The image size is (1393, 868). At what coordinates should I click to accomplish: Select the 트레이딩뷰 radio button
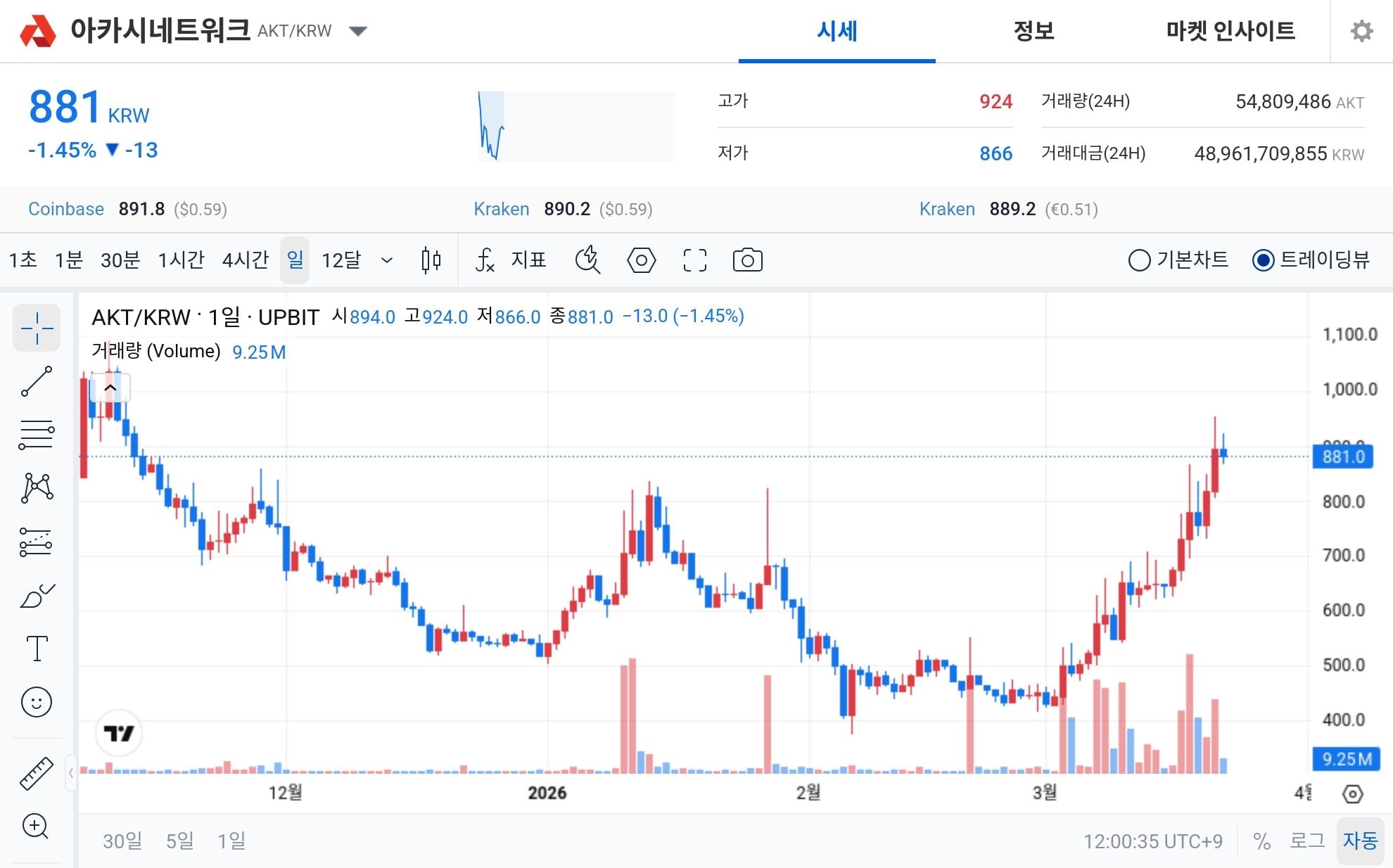pyautogui.click(x=1263, y=260)
